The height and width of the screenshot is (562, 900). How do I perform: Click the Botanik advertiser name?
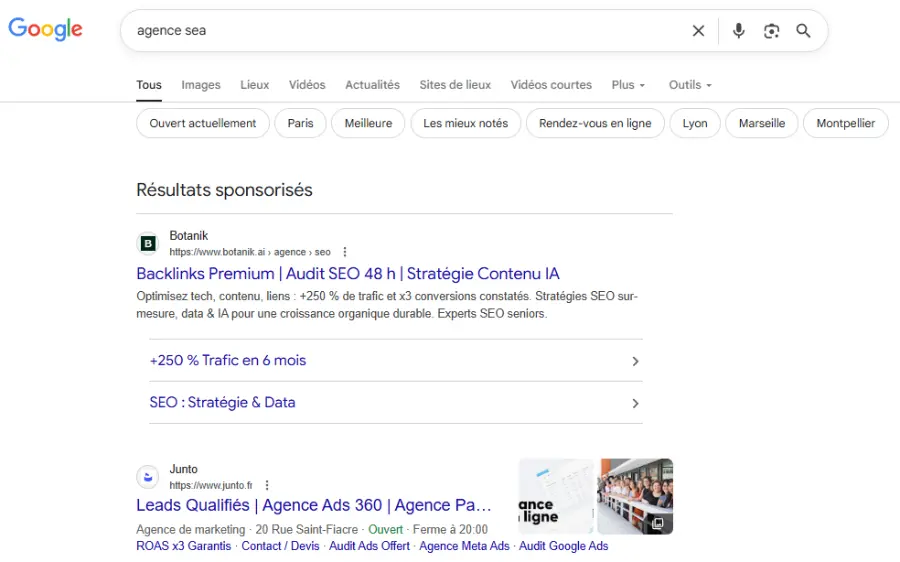188,236
